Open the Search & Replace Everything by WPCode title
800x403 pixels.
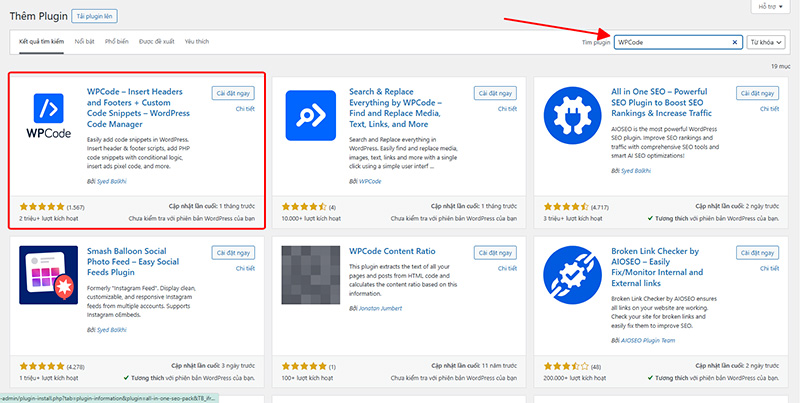coord(395,108)
